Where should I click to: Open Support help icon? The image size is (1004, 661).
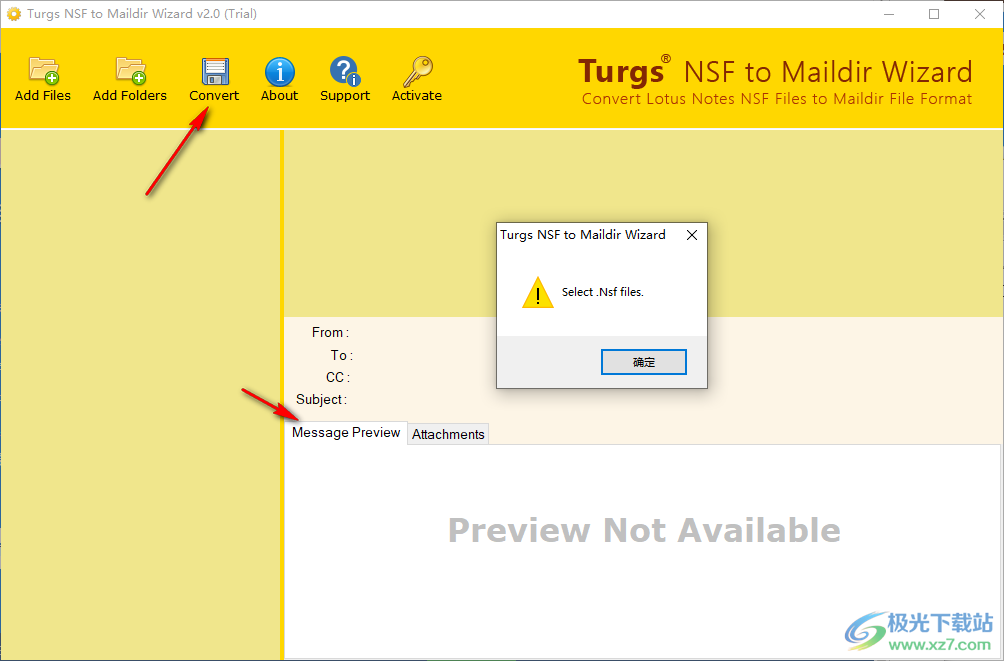[x=345, y=71]
